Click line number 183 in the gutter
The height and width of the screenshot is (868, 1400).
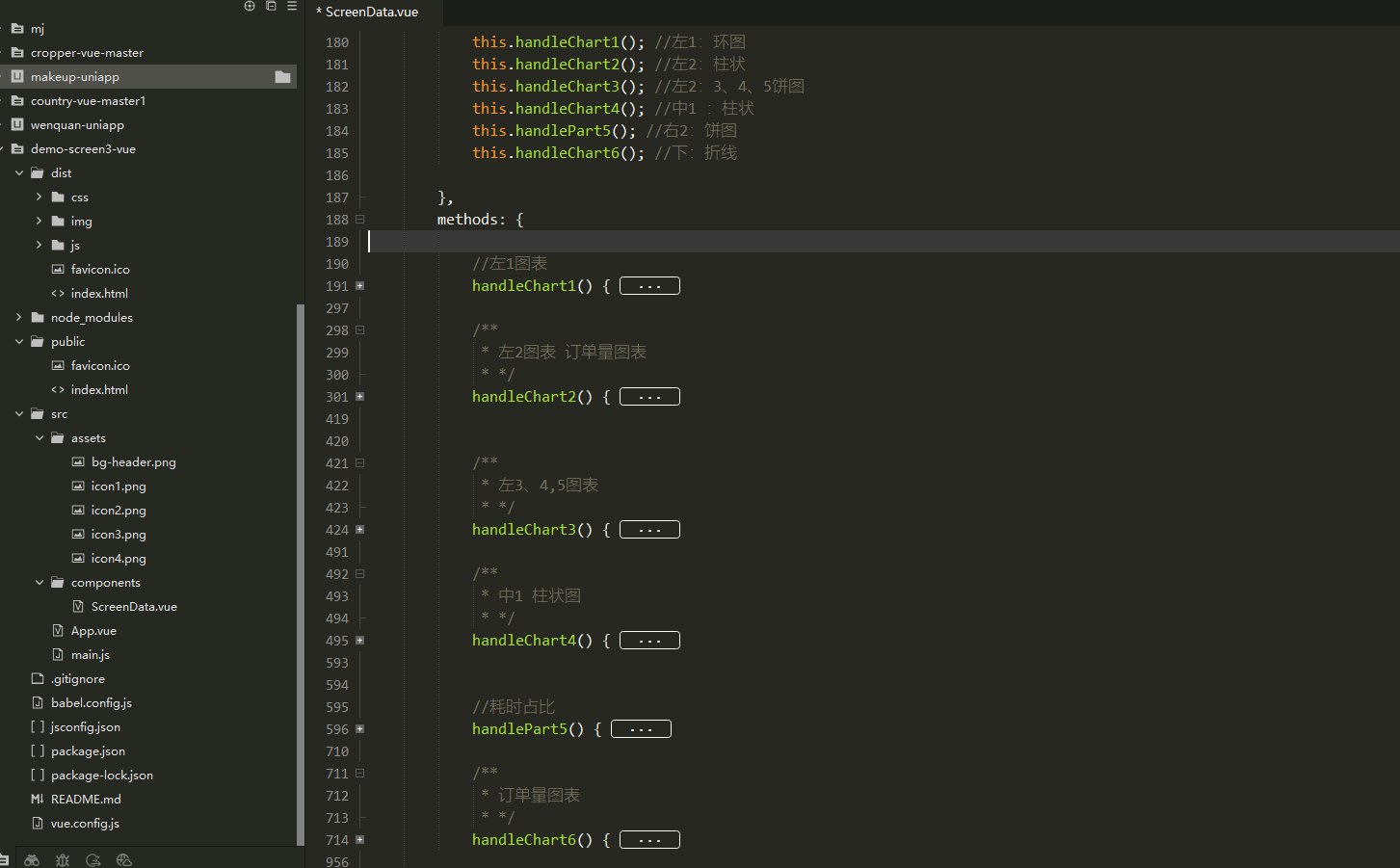[337, 109]
